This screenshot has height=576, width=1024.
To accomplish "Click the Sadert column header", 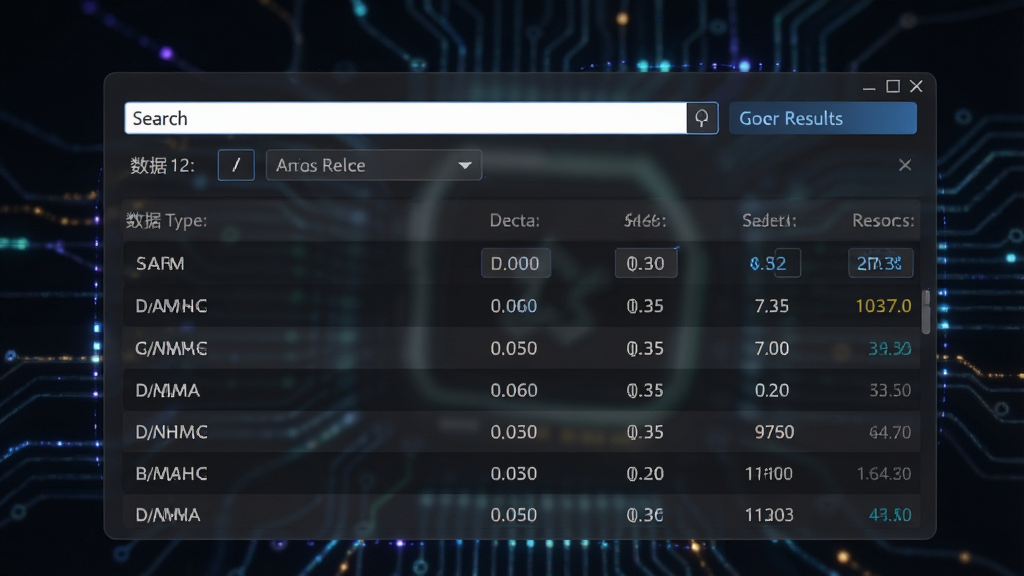I will coord(769,221).
